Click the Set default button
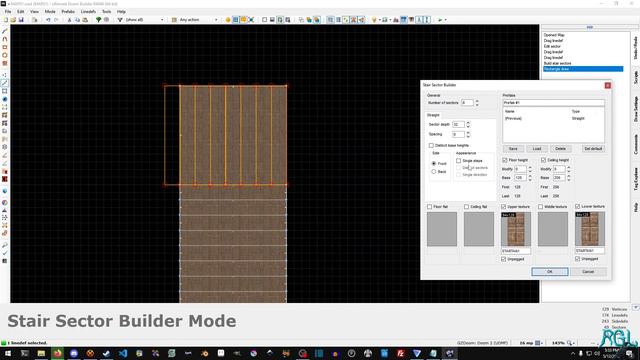The image size is (640, 360). [593, 149]
